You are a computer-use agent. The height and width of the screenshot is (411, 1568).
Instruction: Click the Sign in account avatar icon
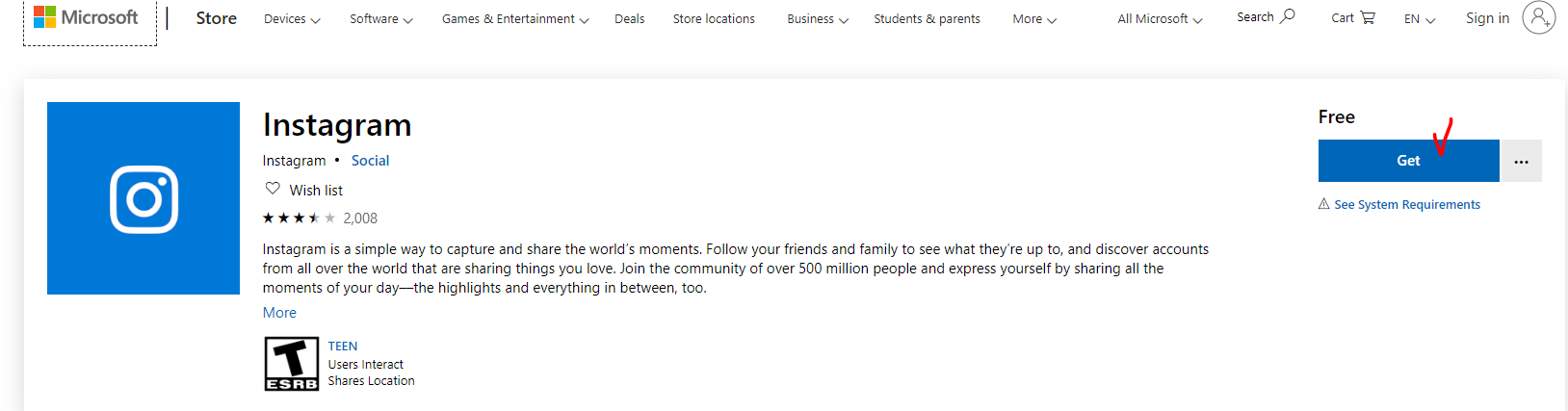[x=1538, y=17]
